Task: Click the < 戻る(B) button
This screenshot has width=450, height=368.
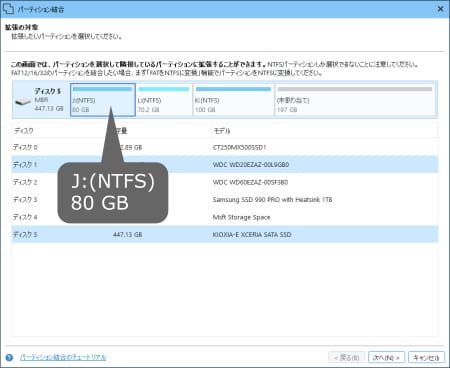Action: [x=347, y=357]
